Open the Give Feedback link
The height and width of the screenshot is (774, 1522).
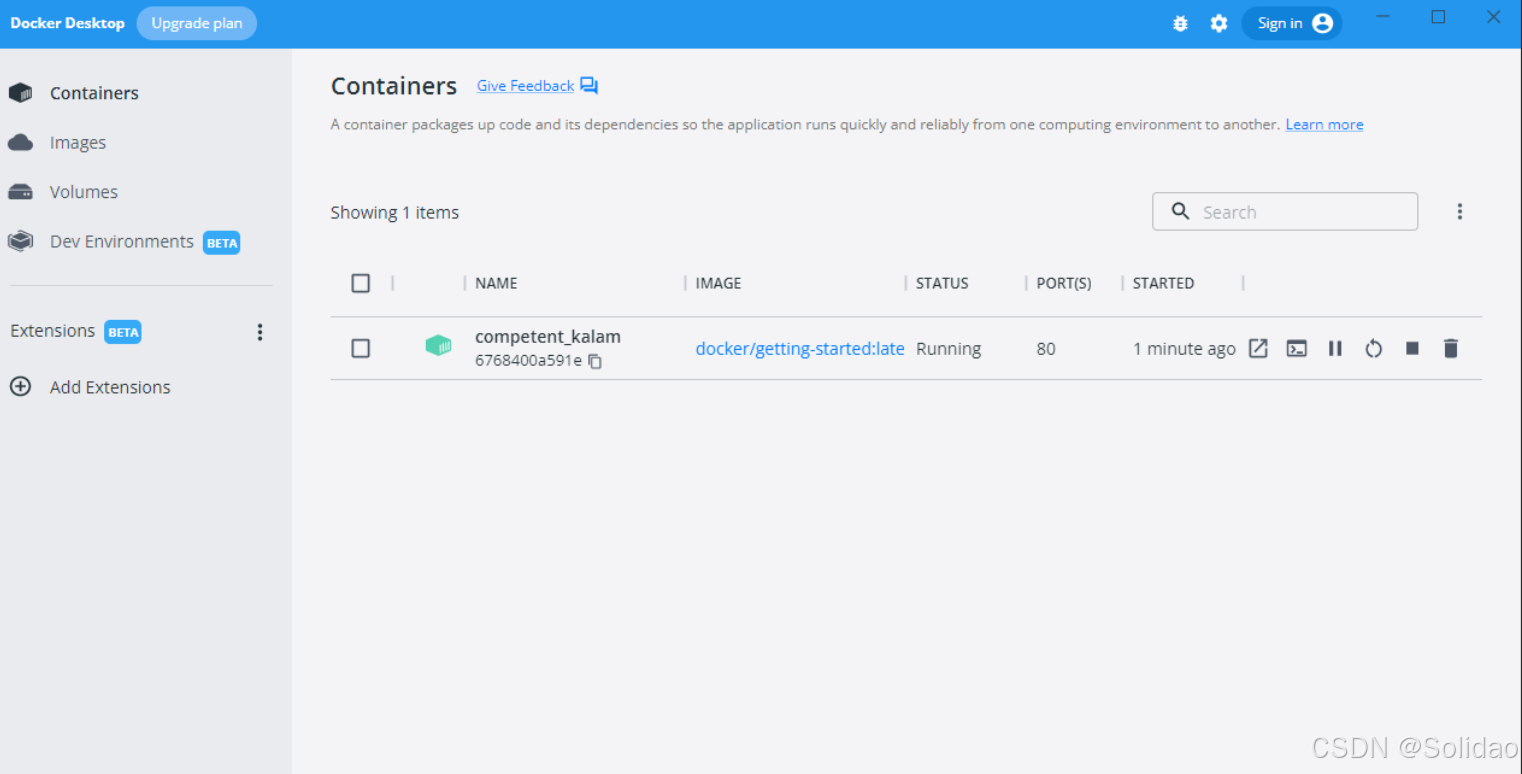pyautogui.click(x=525, y=86)
